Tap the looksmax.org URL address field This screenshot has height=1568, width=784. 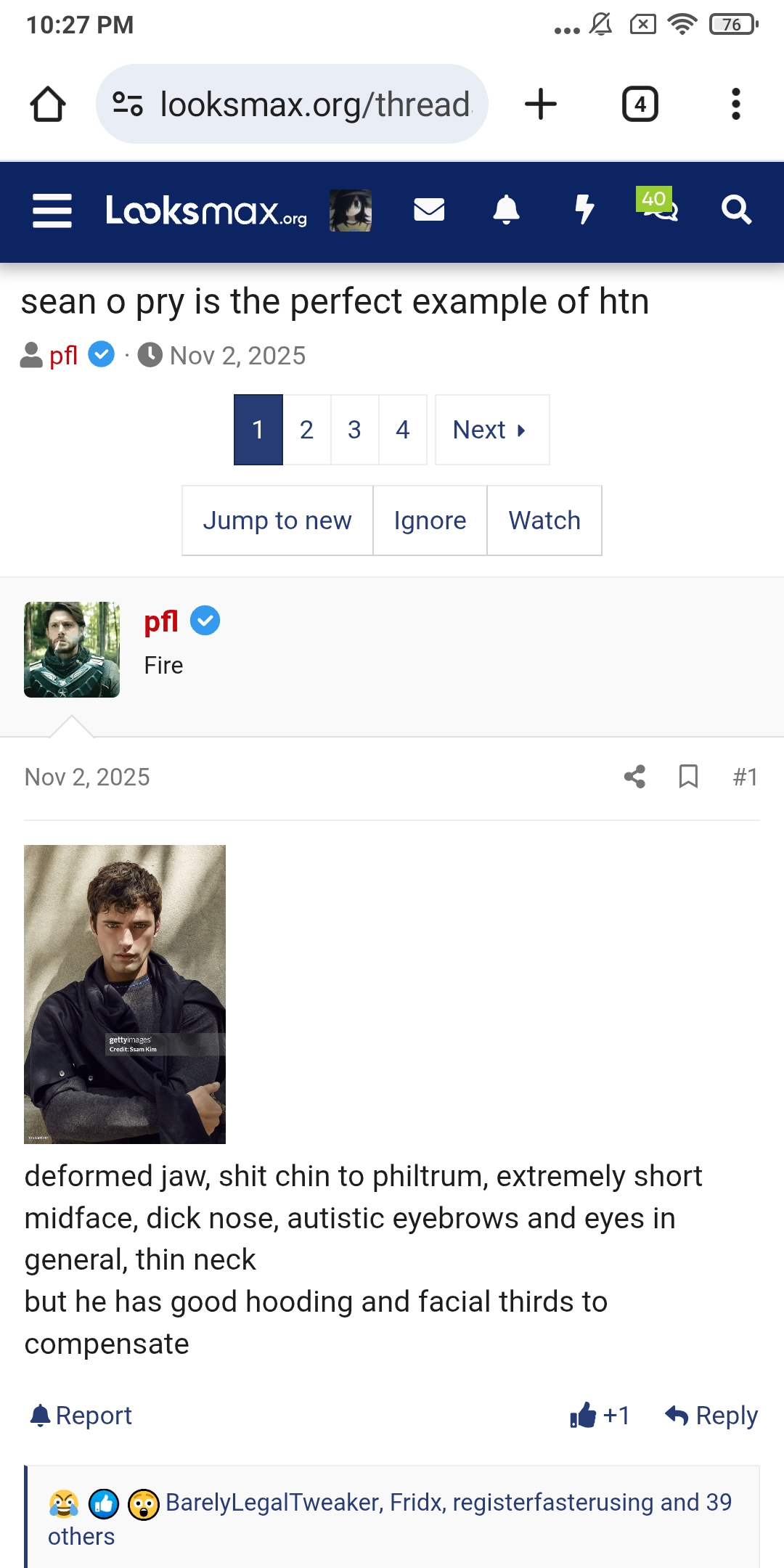point(292,104)
